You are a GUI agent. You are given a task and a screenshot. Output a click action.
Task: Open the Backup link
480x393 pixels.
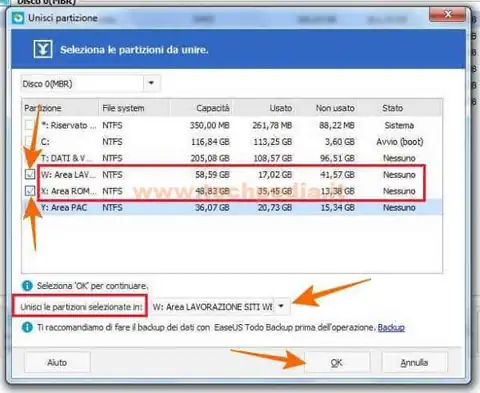(391, 328)
